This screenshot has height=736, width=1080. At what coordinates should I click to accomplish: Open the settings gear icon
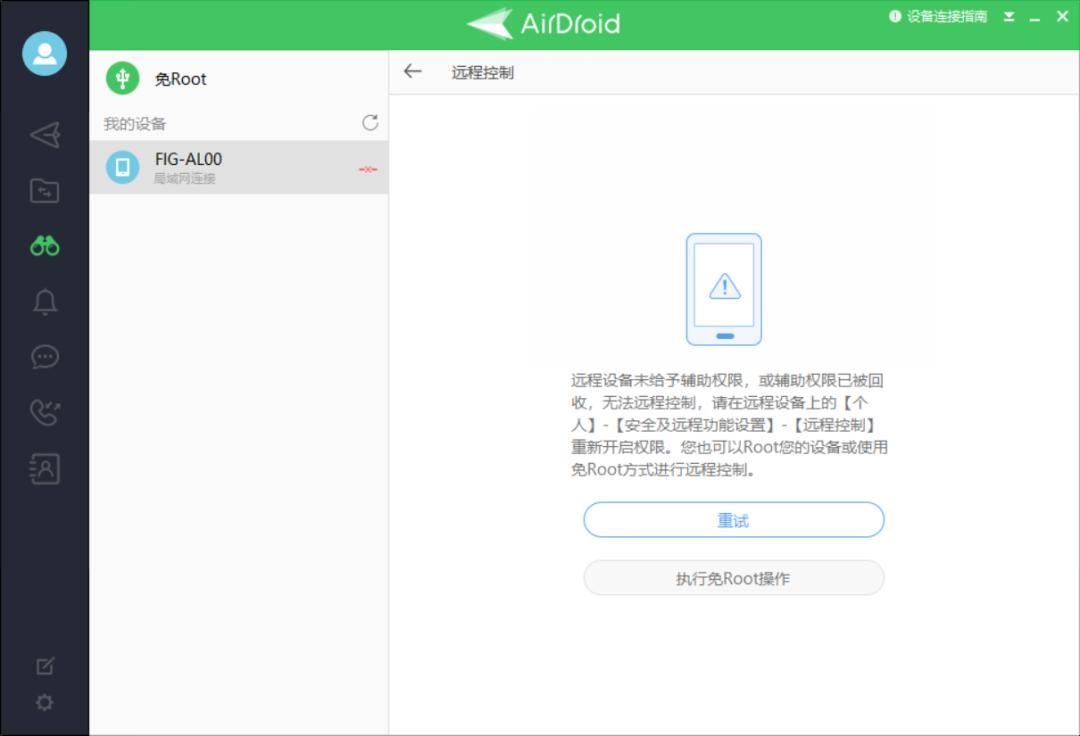click(x=43, y=702)
